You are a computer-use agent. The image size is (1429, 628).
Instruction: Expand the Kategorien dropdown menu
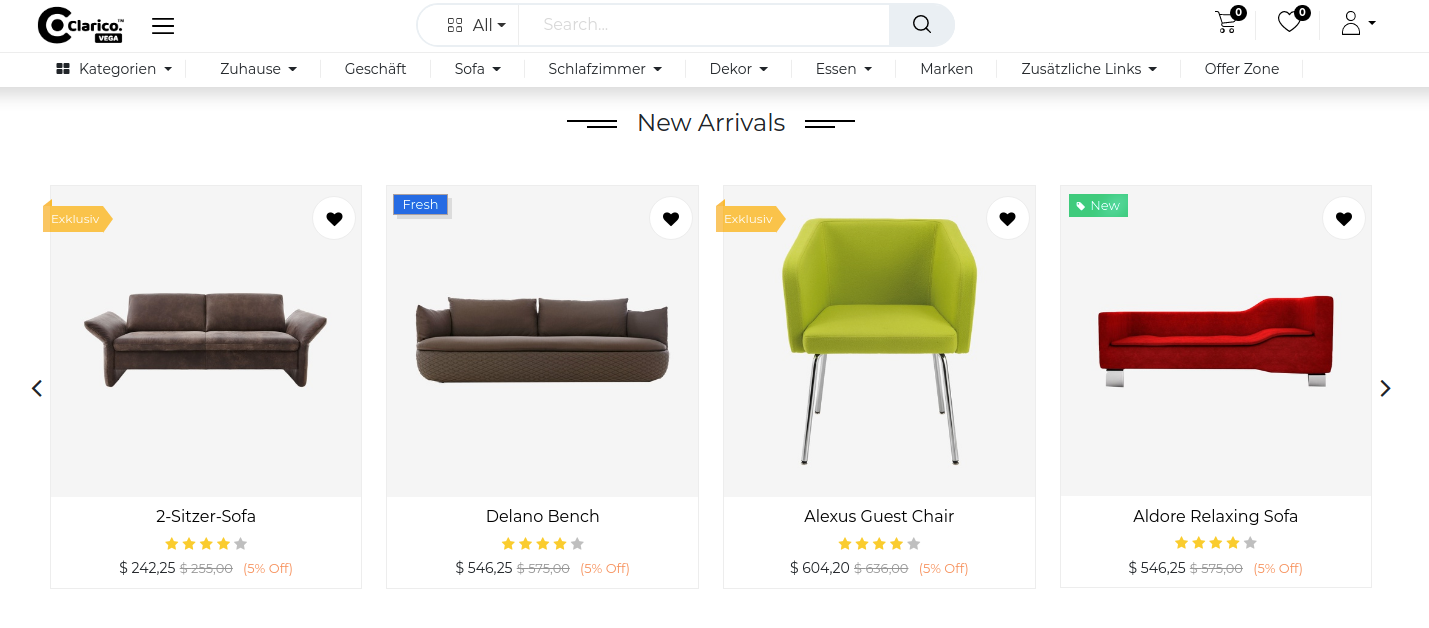(114, 69)
